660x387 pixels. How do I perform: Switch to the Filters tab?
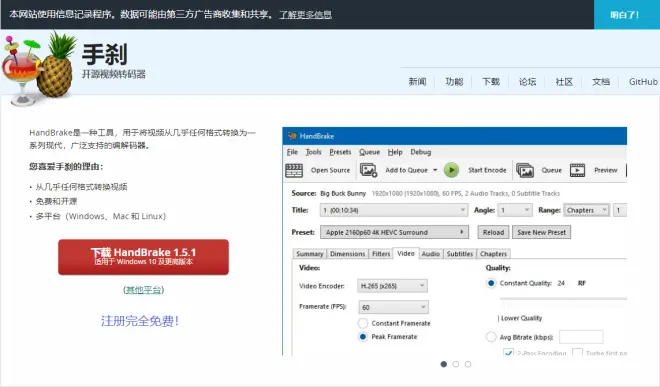(381, 254)
